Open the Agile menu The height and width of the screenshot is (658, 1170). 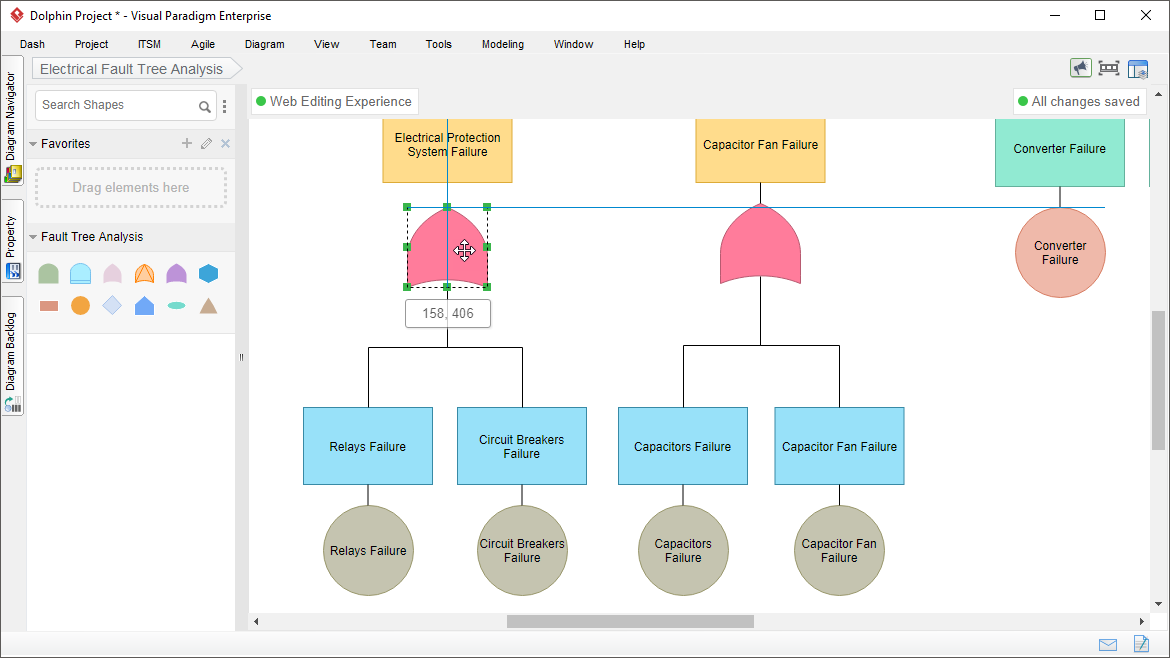pyautogui.click(x=202, y=44)
